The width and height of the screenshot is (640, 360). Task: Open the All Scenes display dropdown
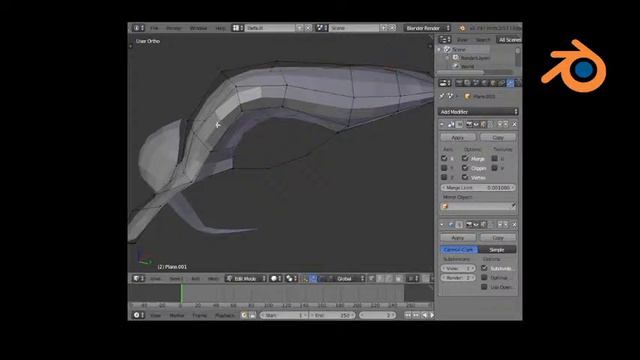coord(509,40)
